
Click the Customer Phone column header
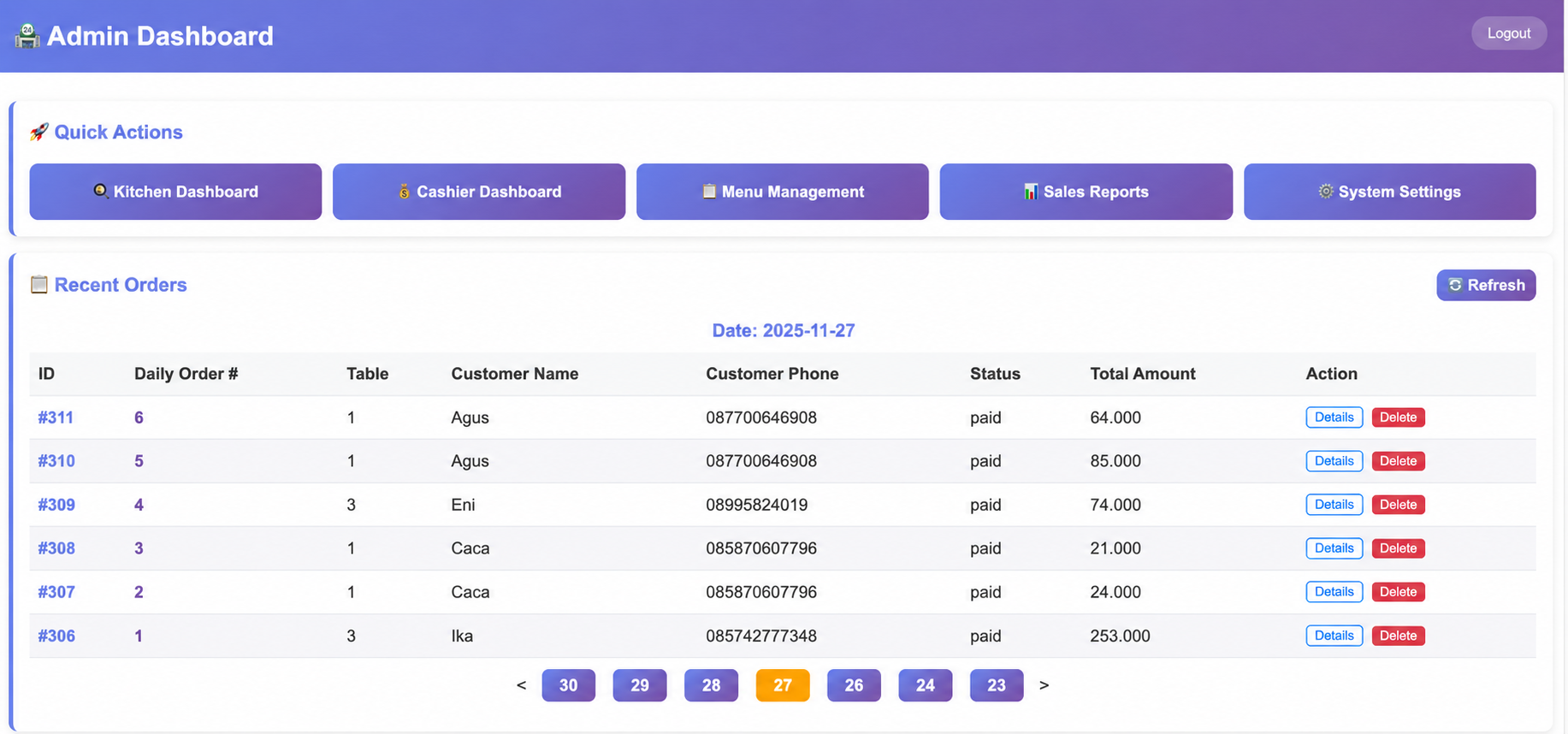click(x=772, y=374)
